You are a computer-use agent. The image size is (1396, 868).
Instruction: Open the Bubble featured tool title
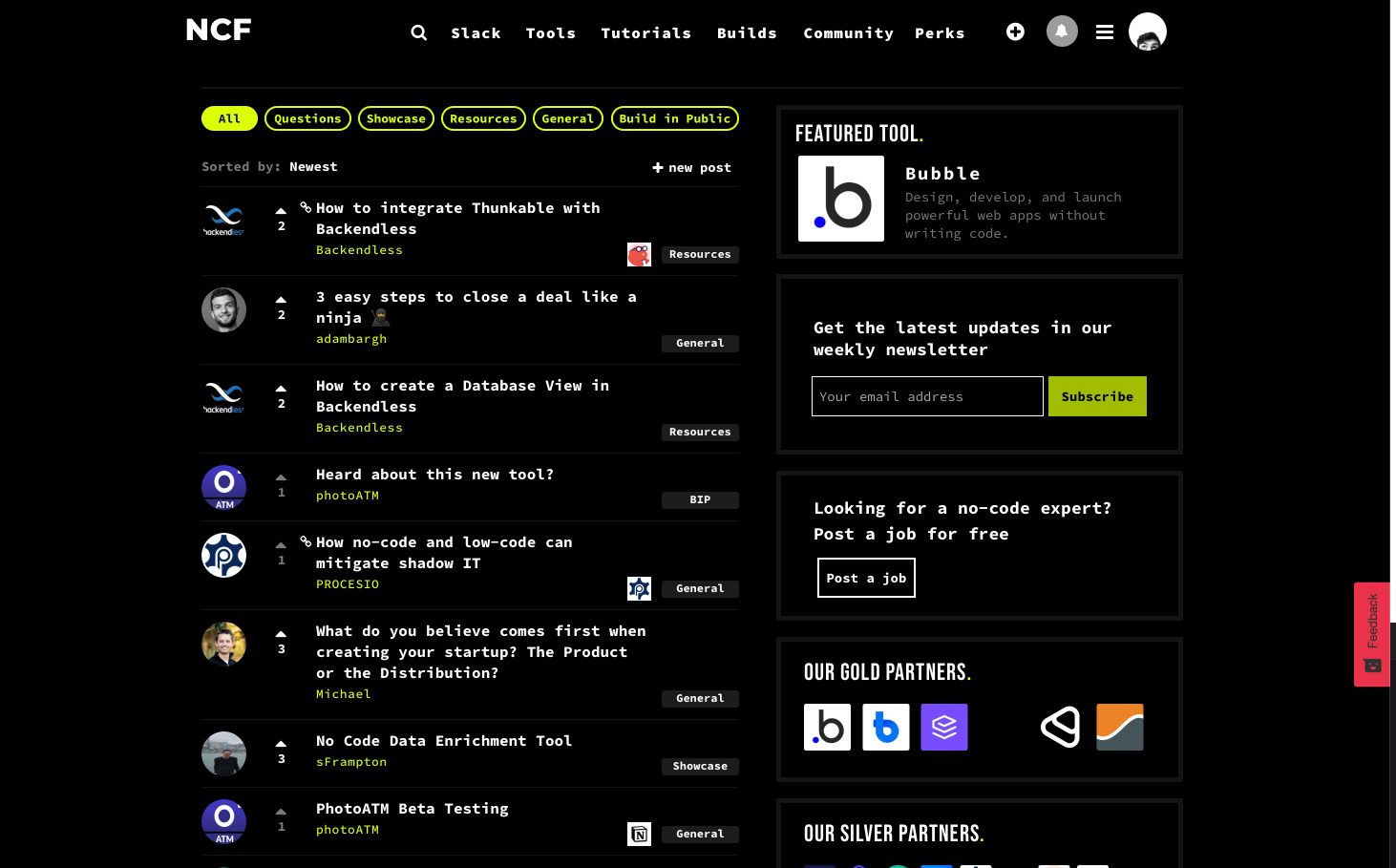(x=942, y=174)
